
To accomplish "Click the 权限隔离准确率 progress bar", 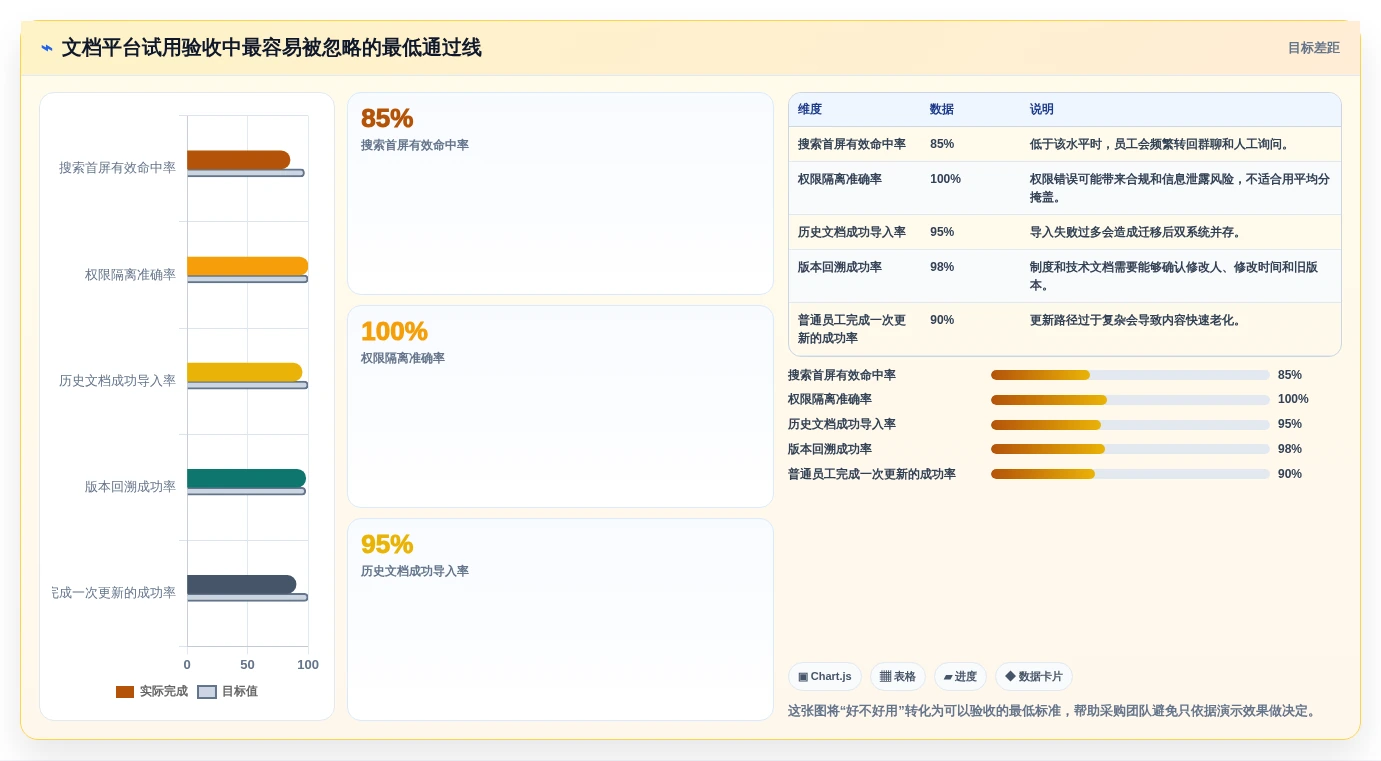I will tap(1130, 400).
